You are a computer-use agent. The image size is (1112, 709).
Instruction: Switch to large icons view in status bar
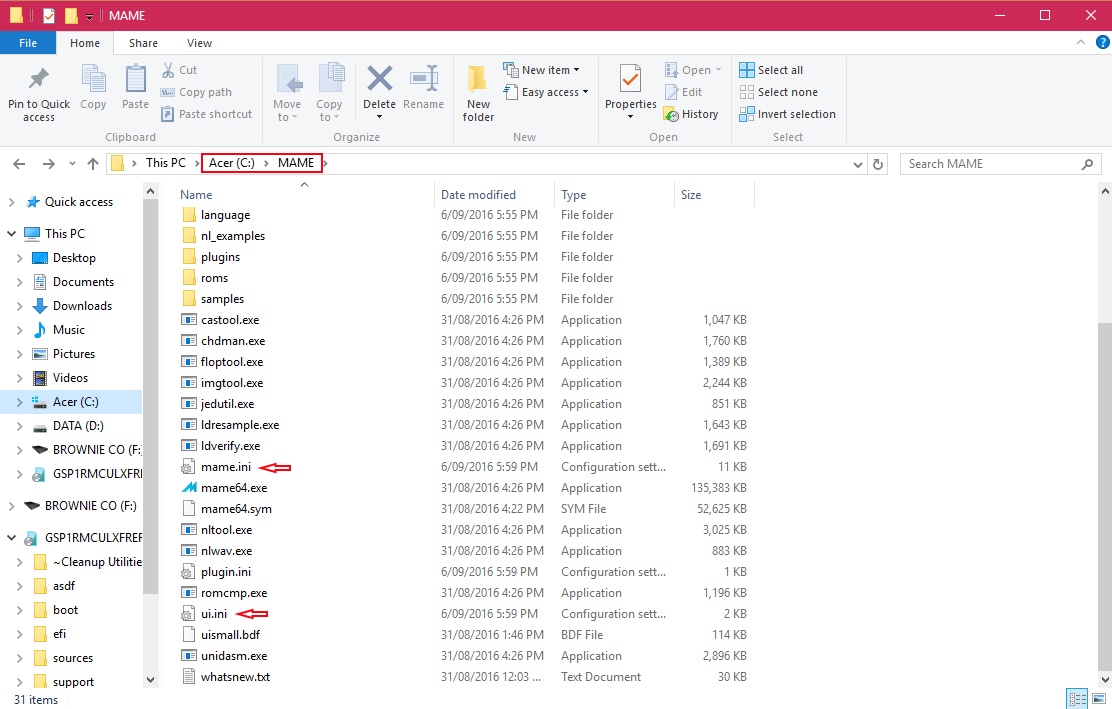1099,699
